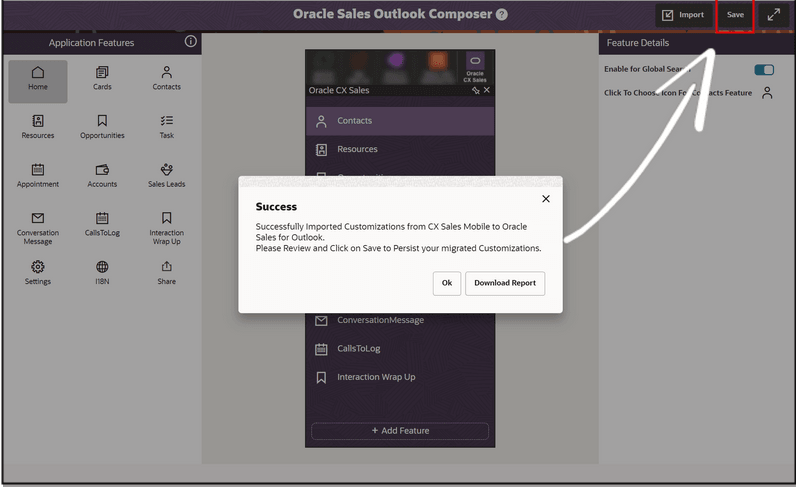Select Contacts row in preview pane

pos(400,121)
